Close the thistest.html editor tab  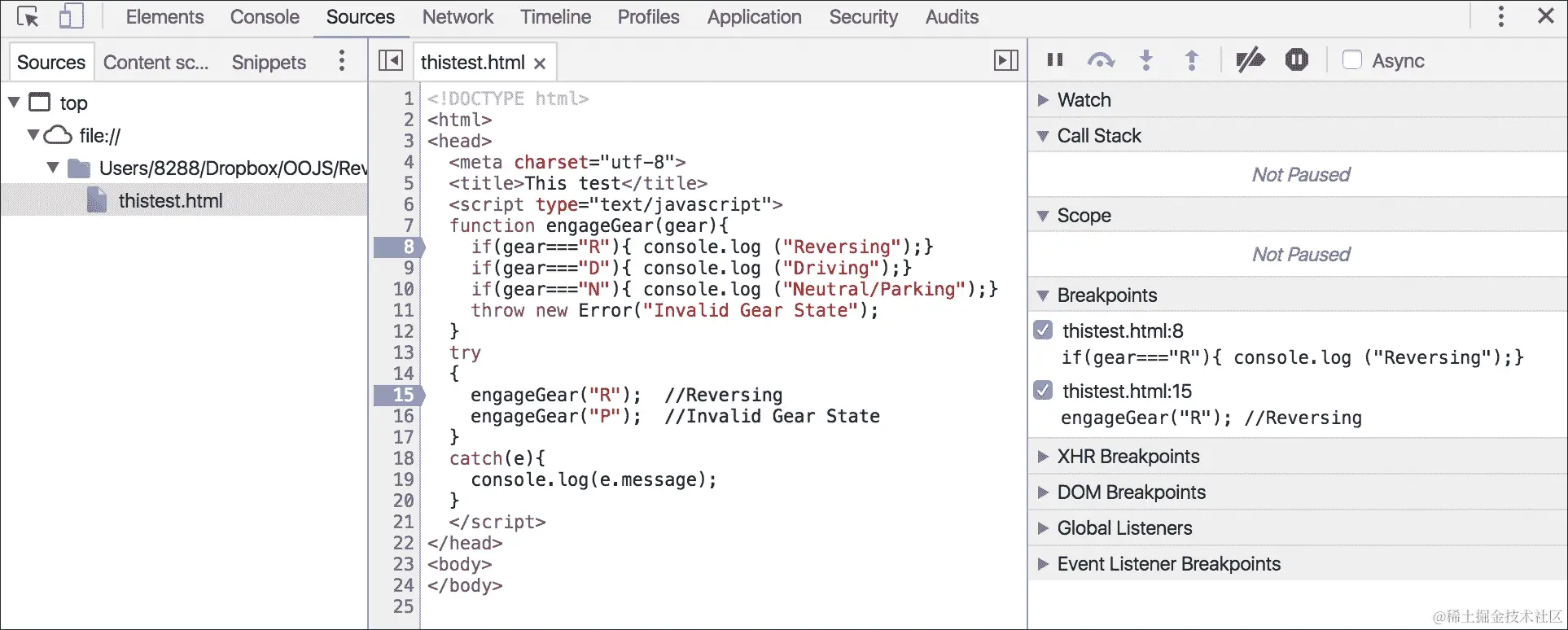pyautogui.click(x=540, y=63)
